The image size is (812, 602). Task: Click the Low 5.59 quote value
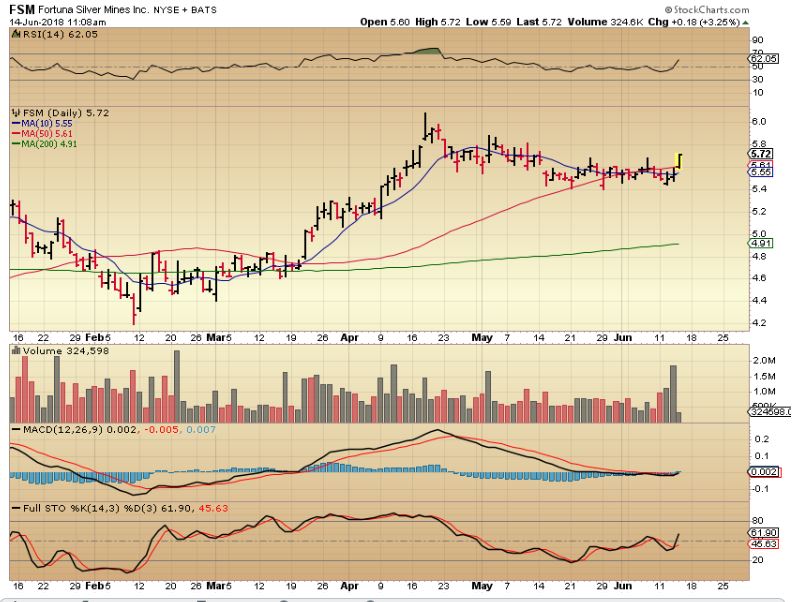(488, 22)
